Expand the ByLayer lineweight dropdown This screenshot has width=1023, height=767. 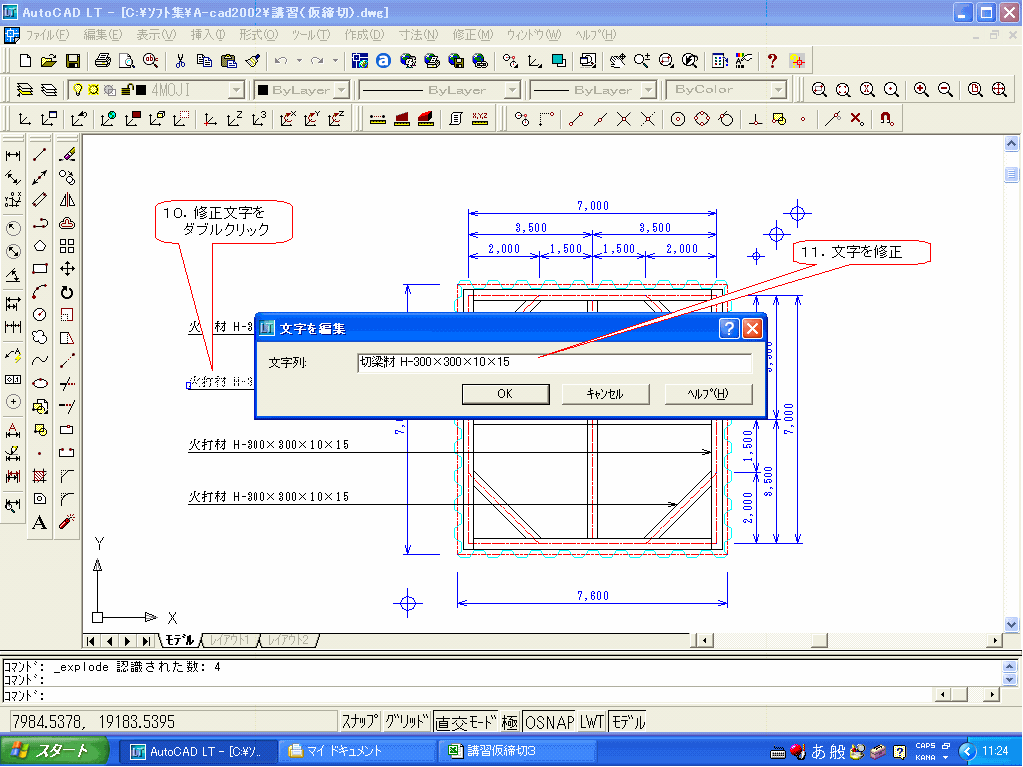(648, 89)
